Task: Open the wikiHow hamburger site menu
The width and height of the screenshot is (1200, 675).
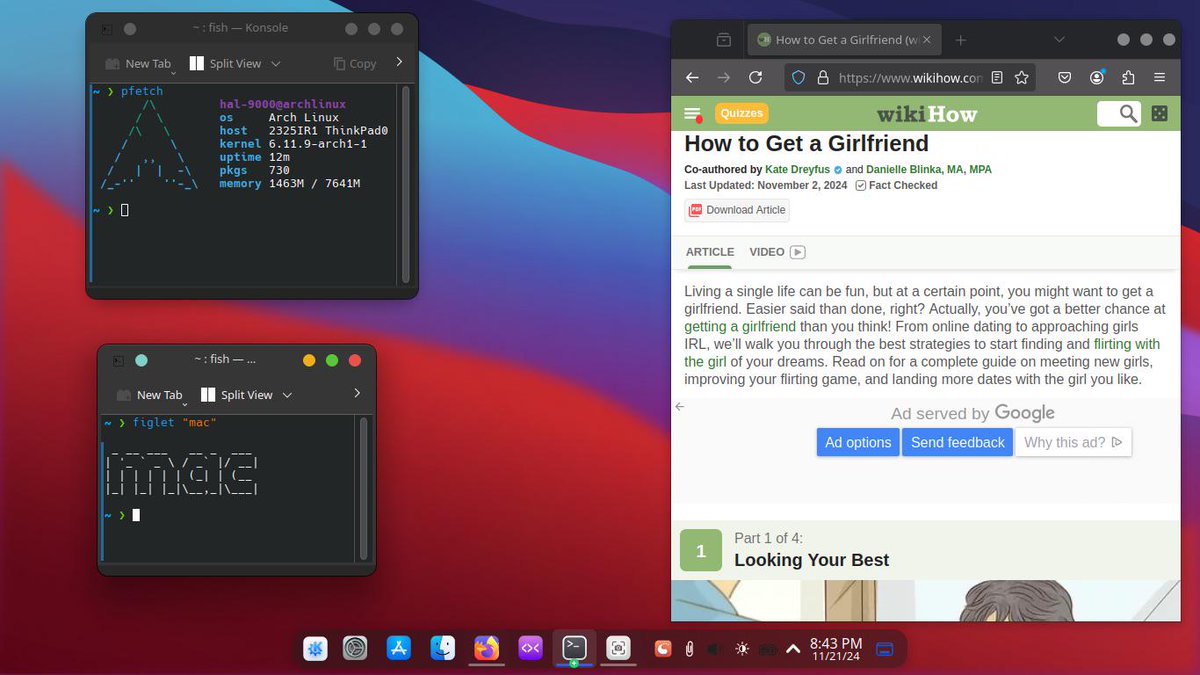Action: tap(692, 114)
